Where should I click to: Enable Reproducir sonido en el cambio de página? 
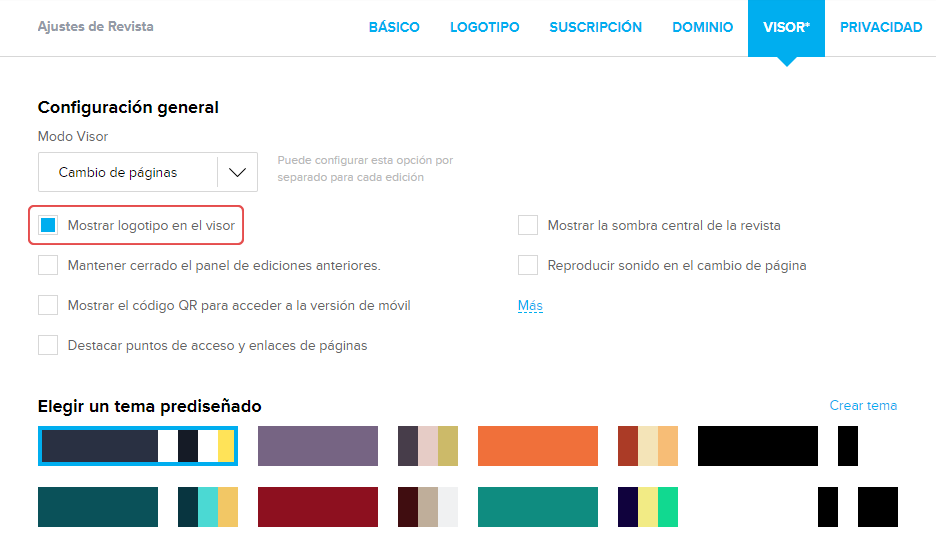click(x=528, y=265)
